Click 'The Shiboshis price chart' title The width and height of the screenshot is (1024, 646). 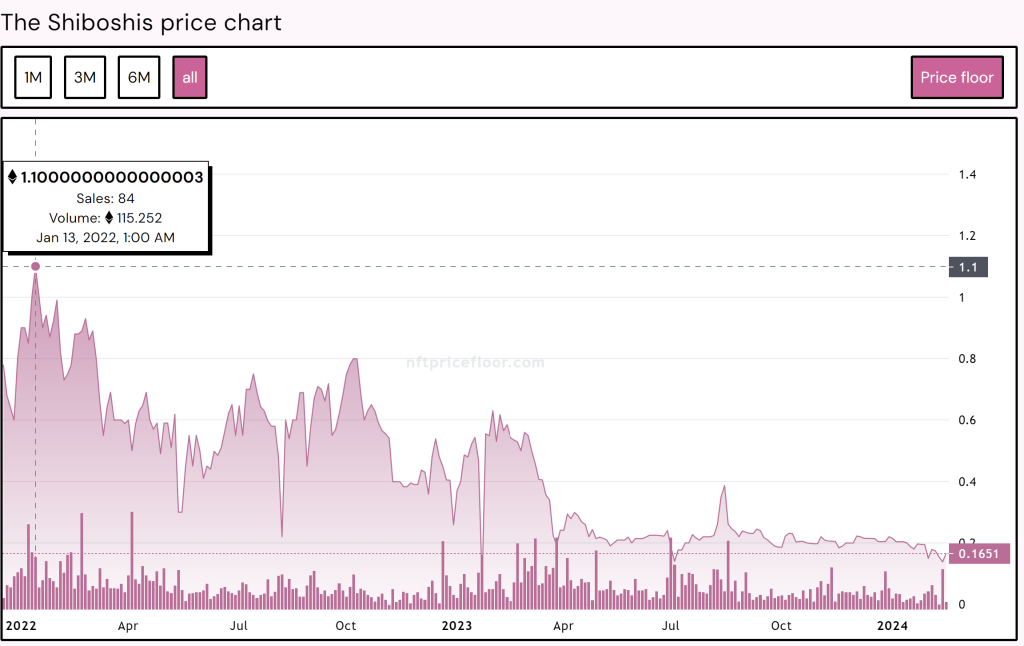pyautogui.click(x=141, y=22)
